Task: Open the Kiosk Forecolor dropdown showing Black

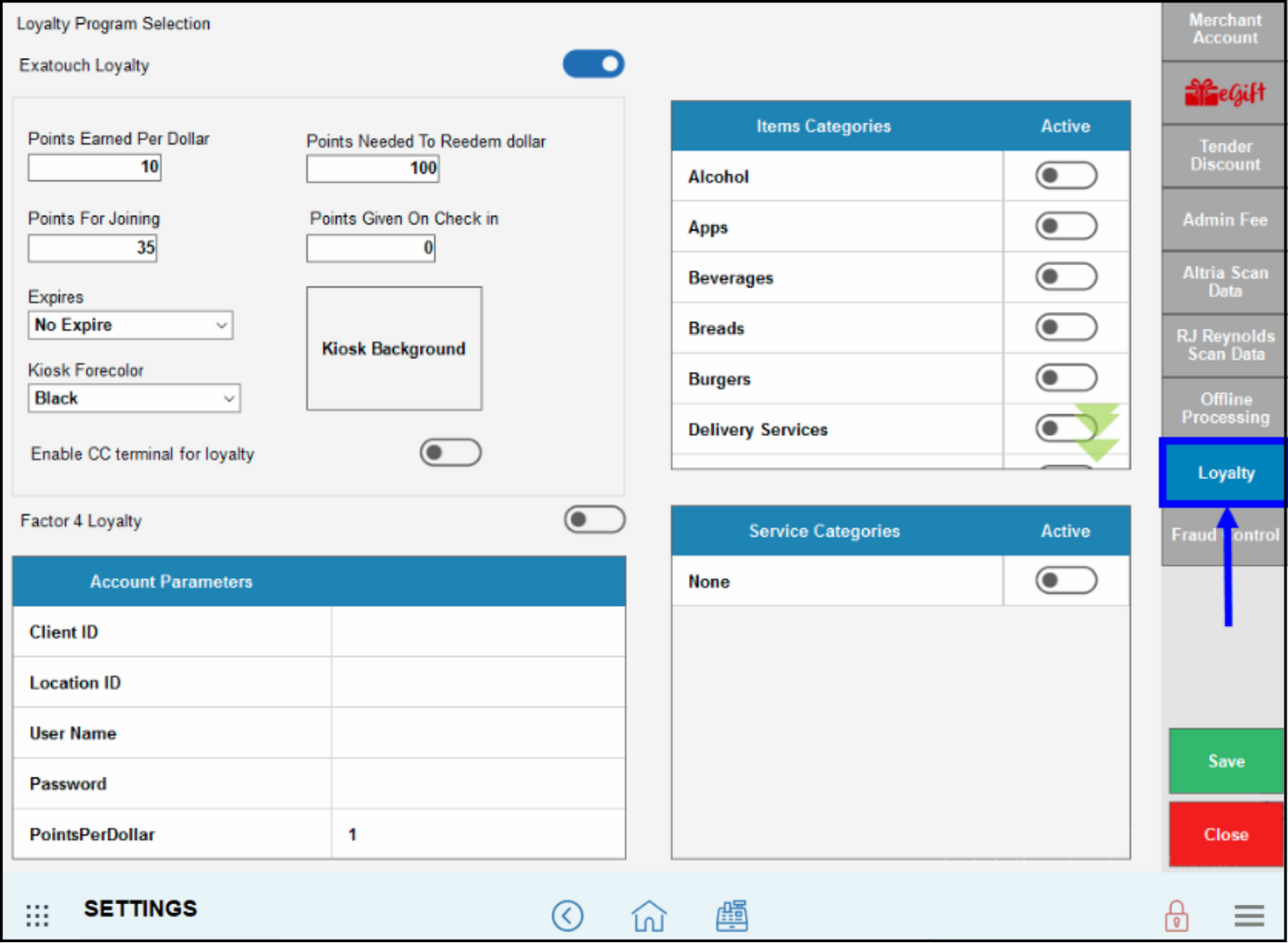Action: pos(134,398)
